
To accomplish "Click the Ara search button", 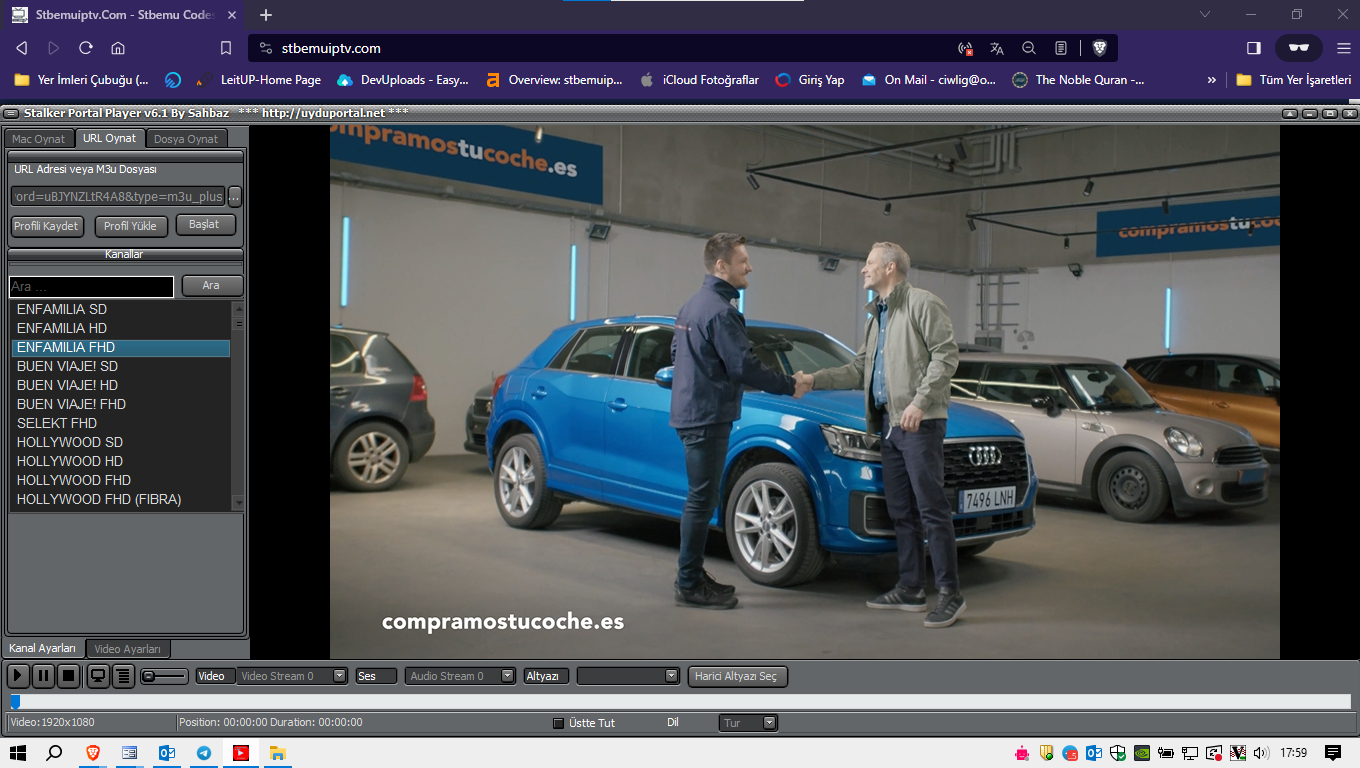I will [x=212, y=285].
